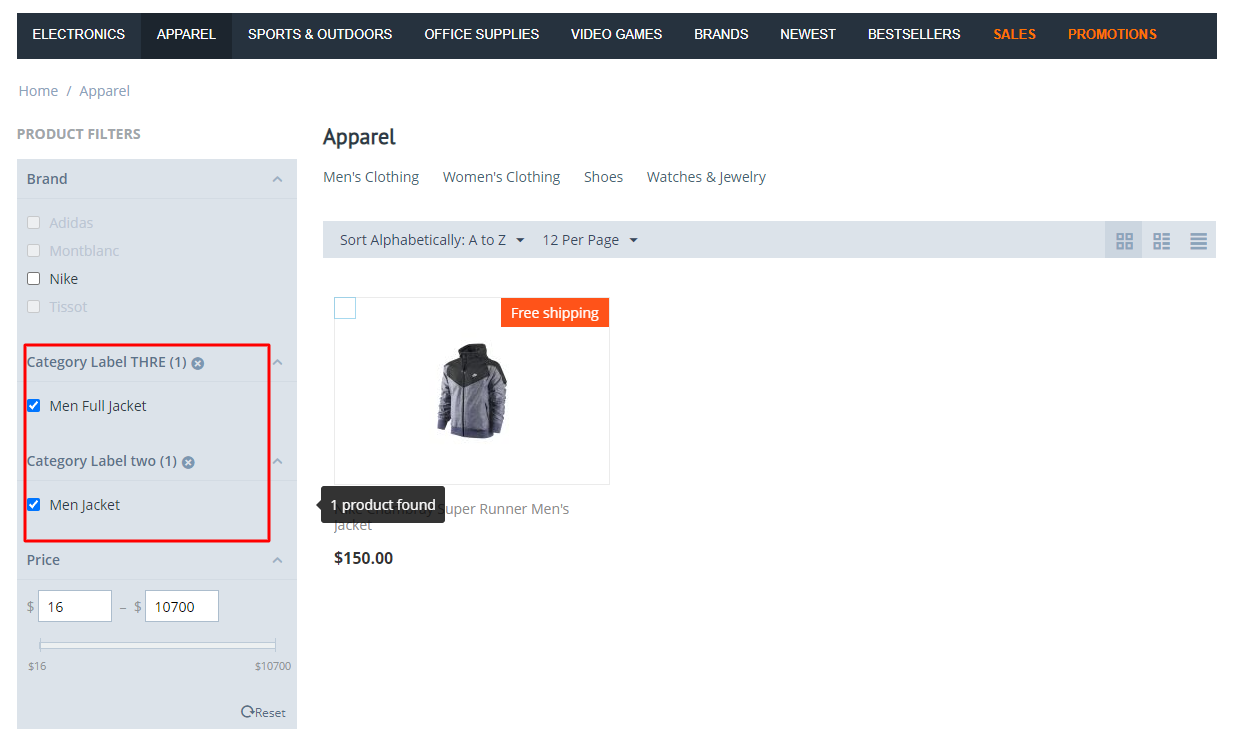Open the Electronics menu
The image size is (1255, 729).
click(x=79, y=35)
